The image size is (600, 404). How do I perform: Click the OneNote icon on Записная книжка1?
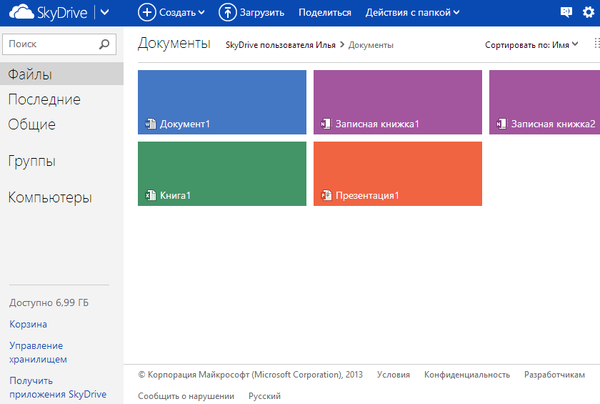click(326, 124)
